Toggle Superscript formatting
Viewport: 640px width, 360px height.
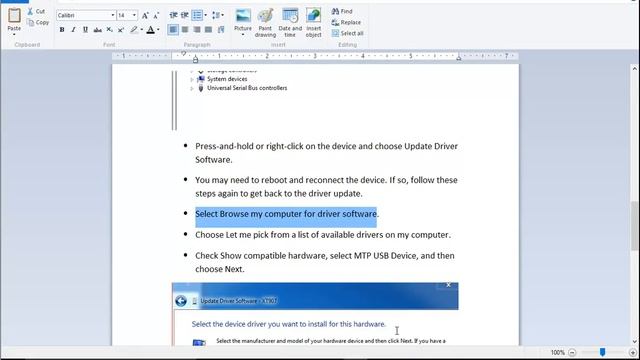click(x=121, y=30)
